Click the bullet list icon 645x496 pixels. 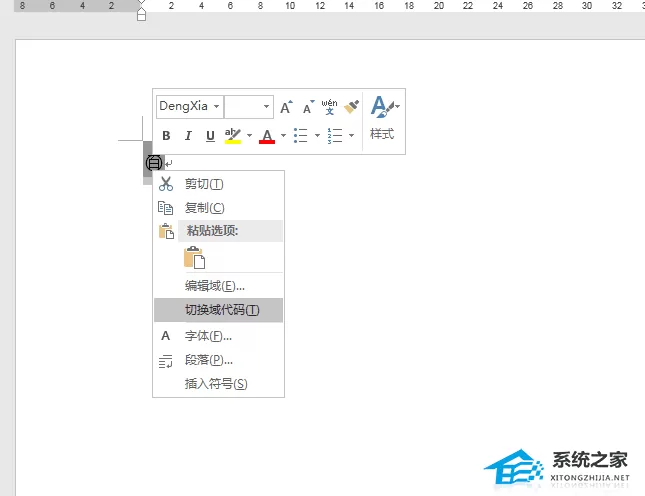(x=301, y=135)
